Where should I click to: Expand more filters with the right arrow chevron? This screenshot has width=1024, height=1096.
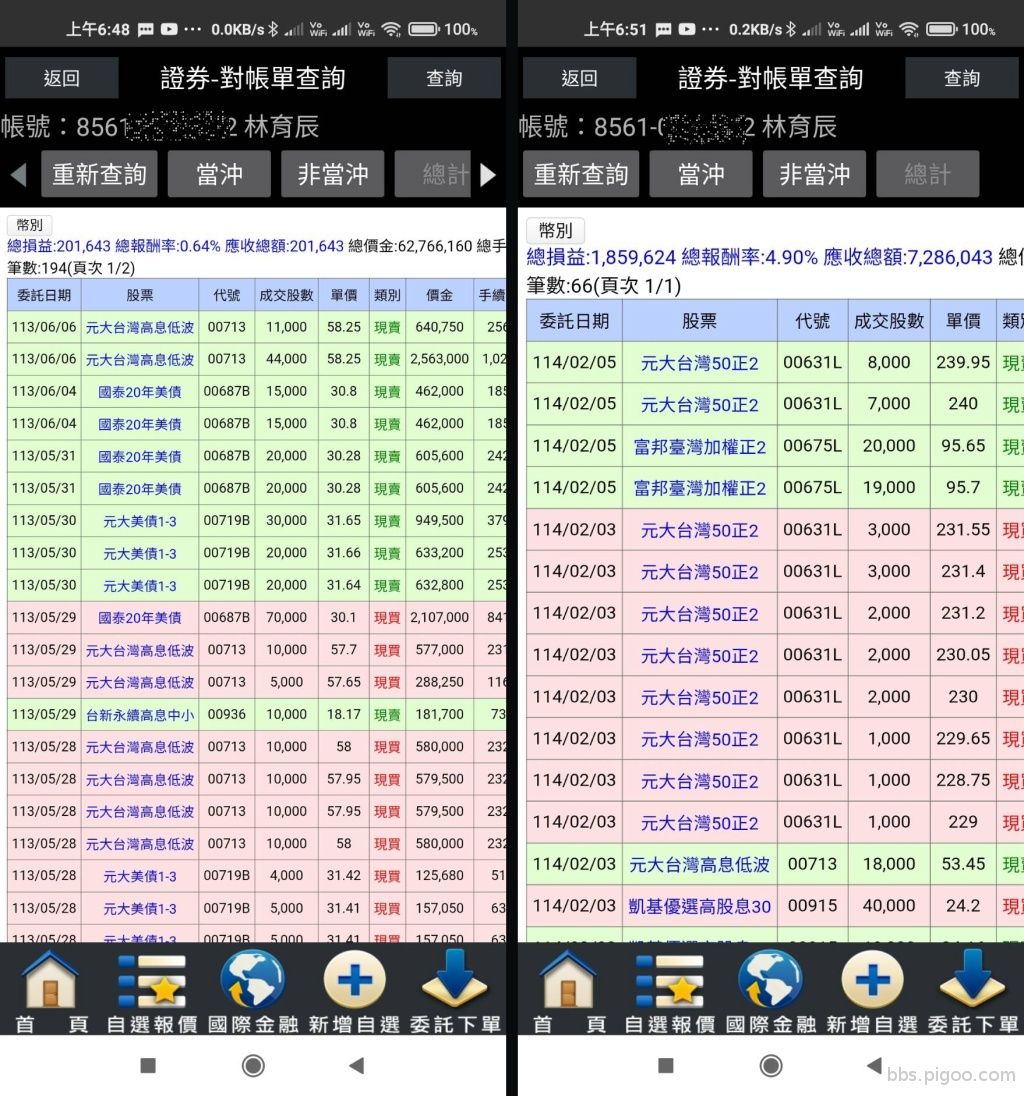pos(489,173)
